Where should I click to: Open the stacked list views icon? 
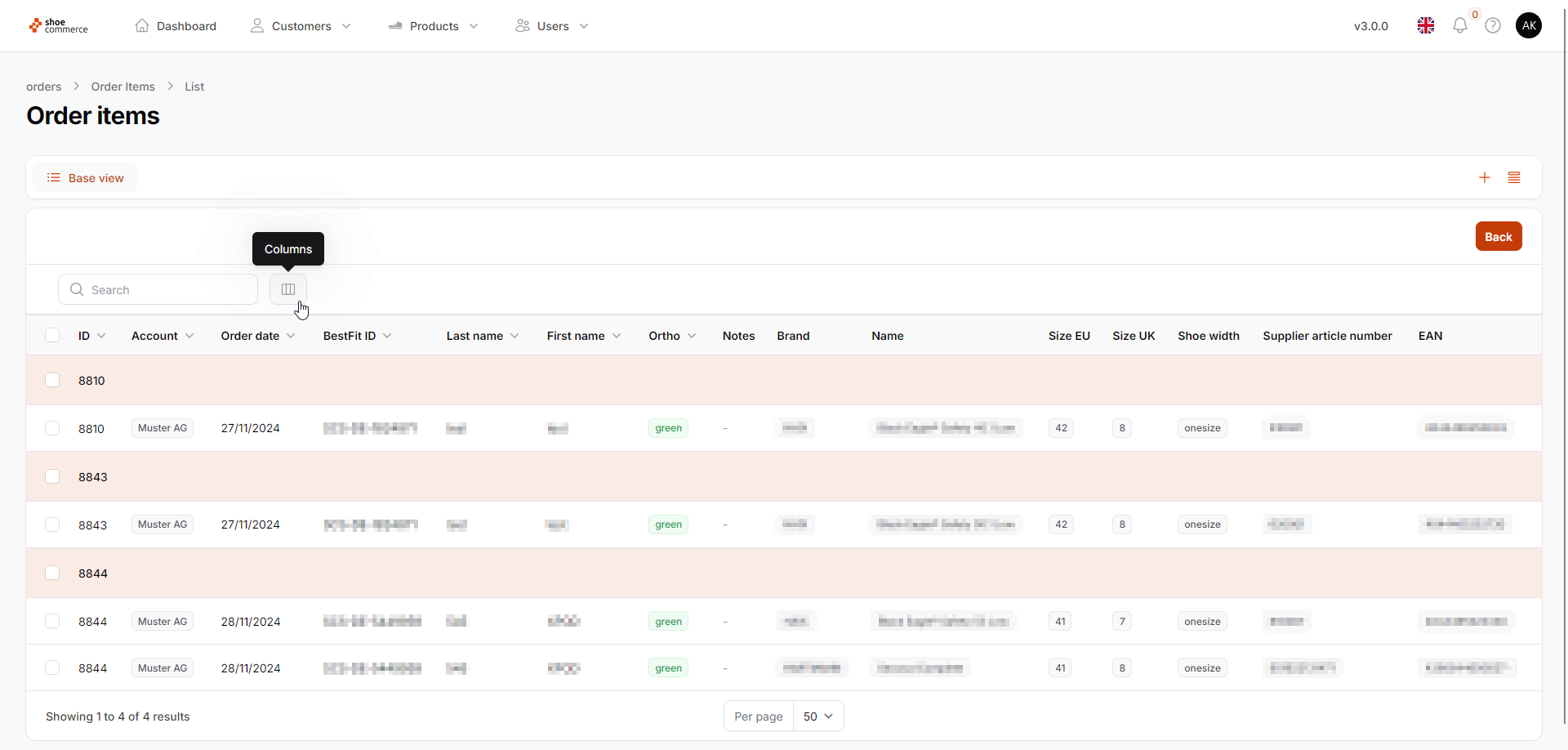[x=1514, y=177]
